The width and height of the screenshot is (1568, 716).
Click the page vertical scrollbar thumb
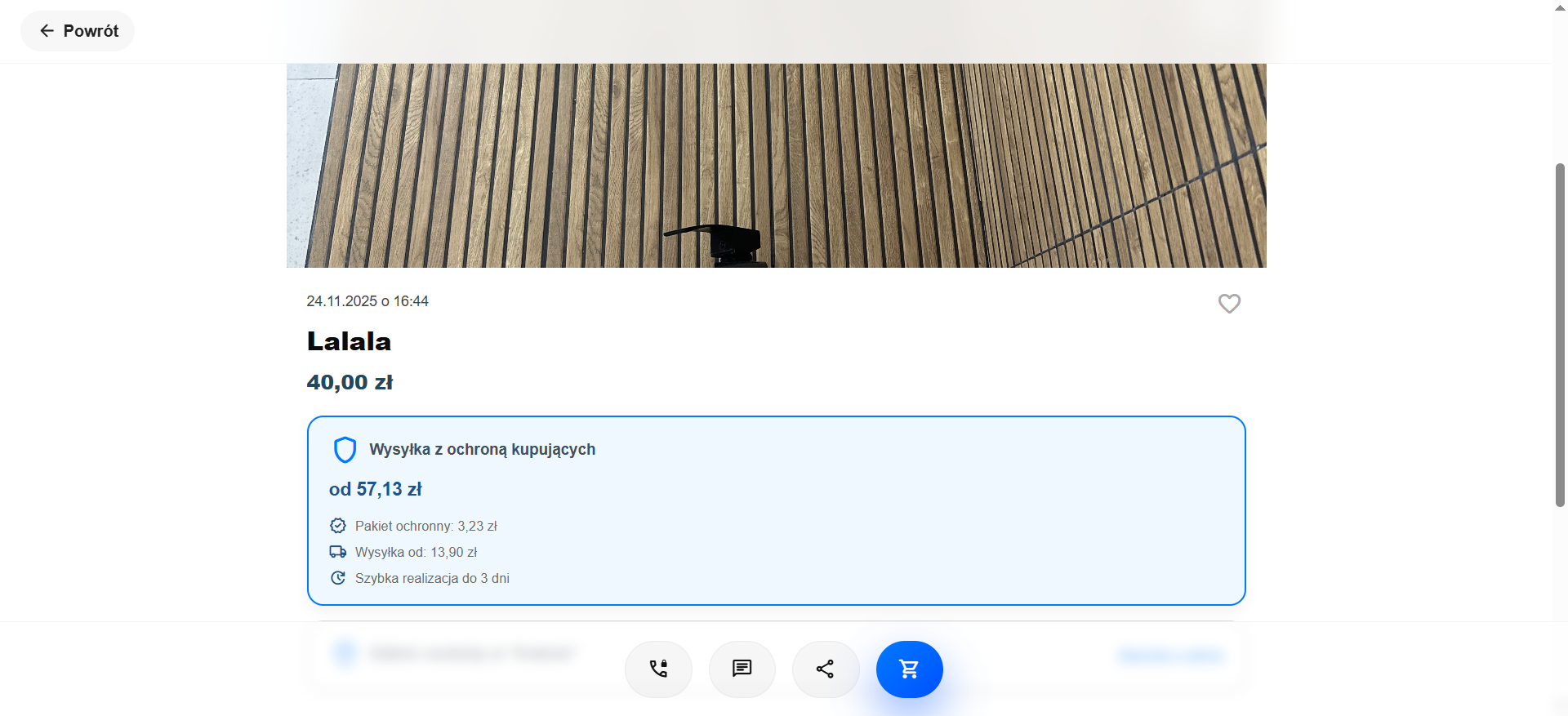coord(1560,335)
